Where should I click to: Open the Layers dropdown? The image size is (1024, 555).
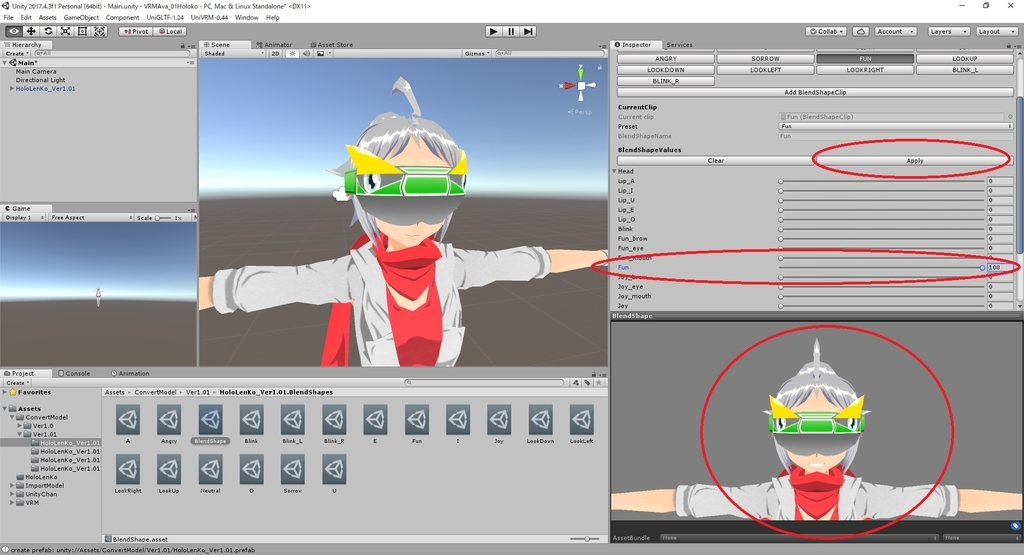[x=948, y=31]
